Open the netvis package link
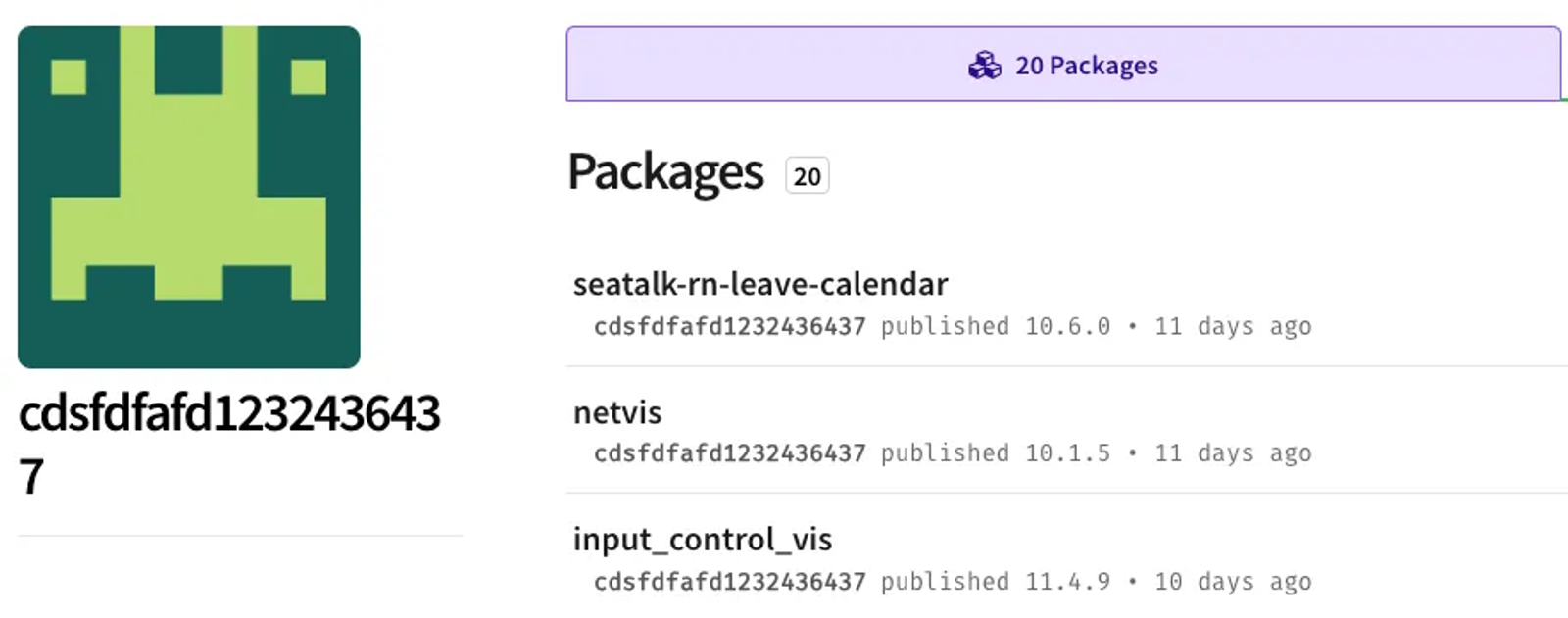 tap(617, 412)
